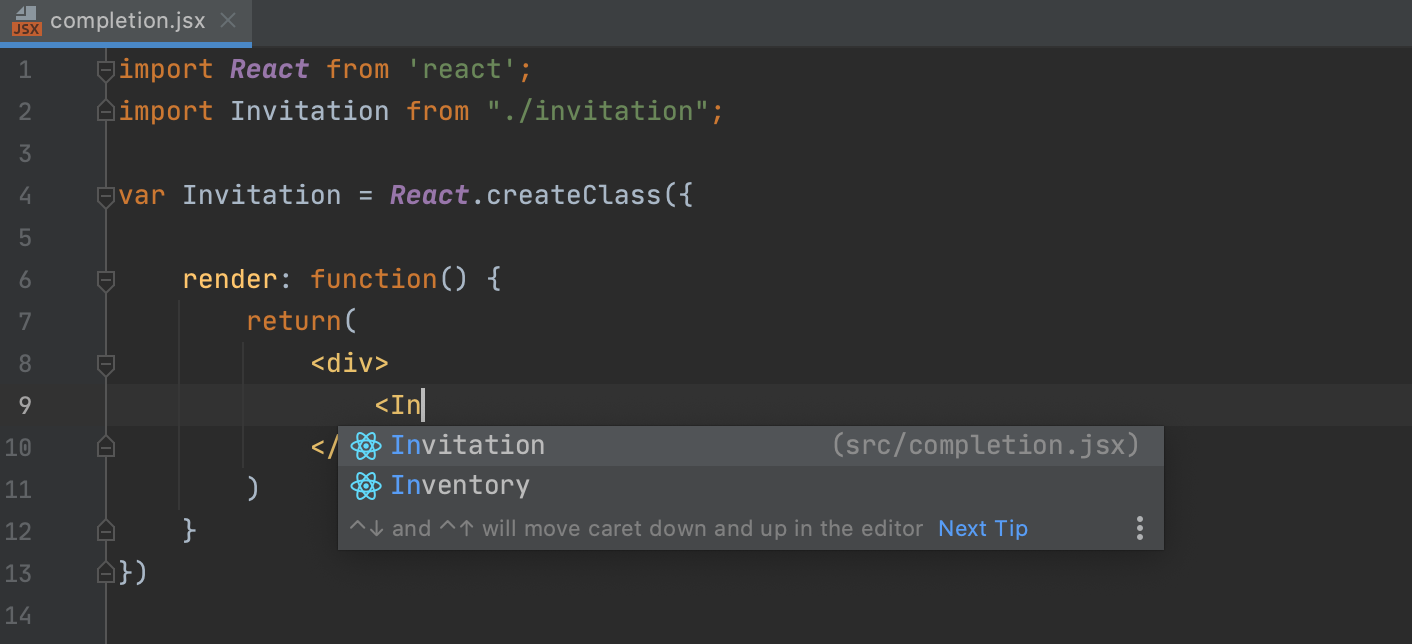Screen dimensions: 1412x644
Task: Click the React icon next to Inventory suggestion
Action: pyautogui.click(x=366, y=486)
